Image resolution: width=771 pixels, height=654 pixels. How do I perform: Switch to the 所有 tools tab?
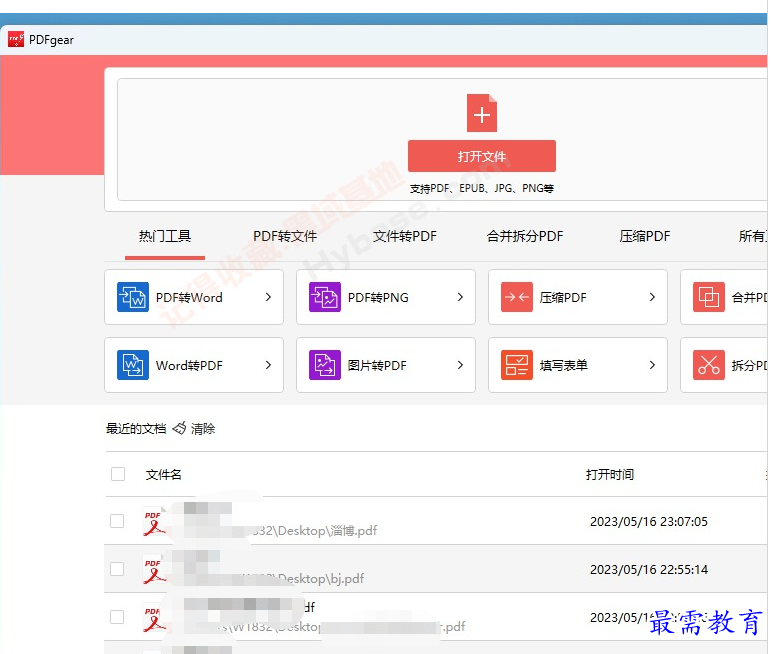[x=752, y=237]
